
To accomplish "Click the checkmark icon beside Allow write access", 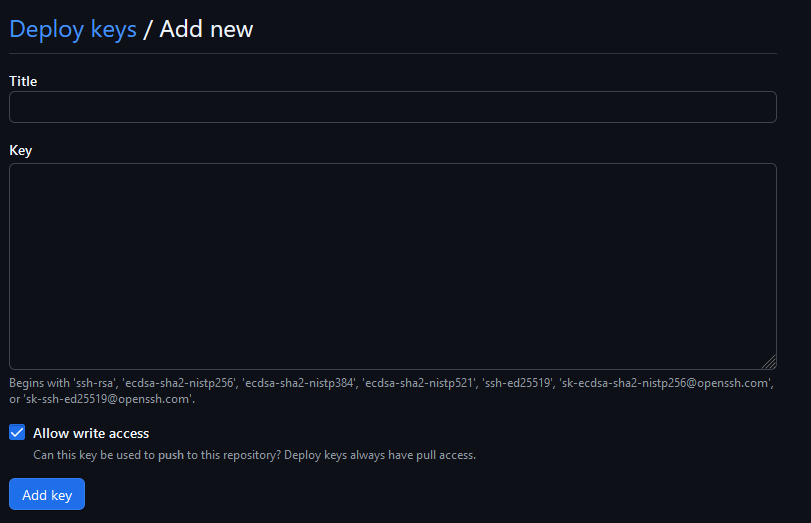I will 17,432.
